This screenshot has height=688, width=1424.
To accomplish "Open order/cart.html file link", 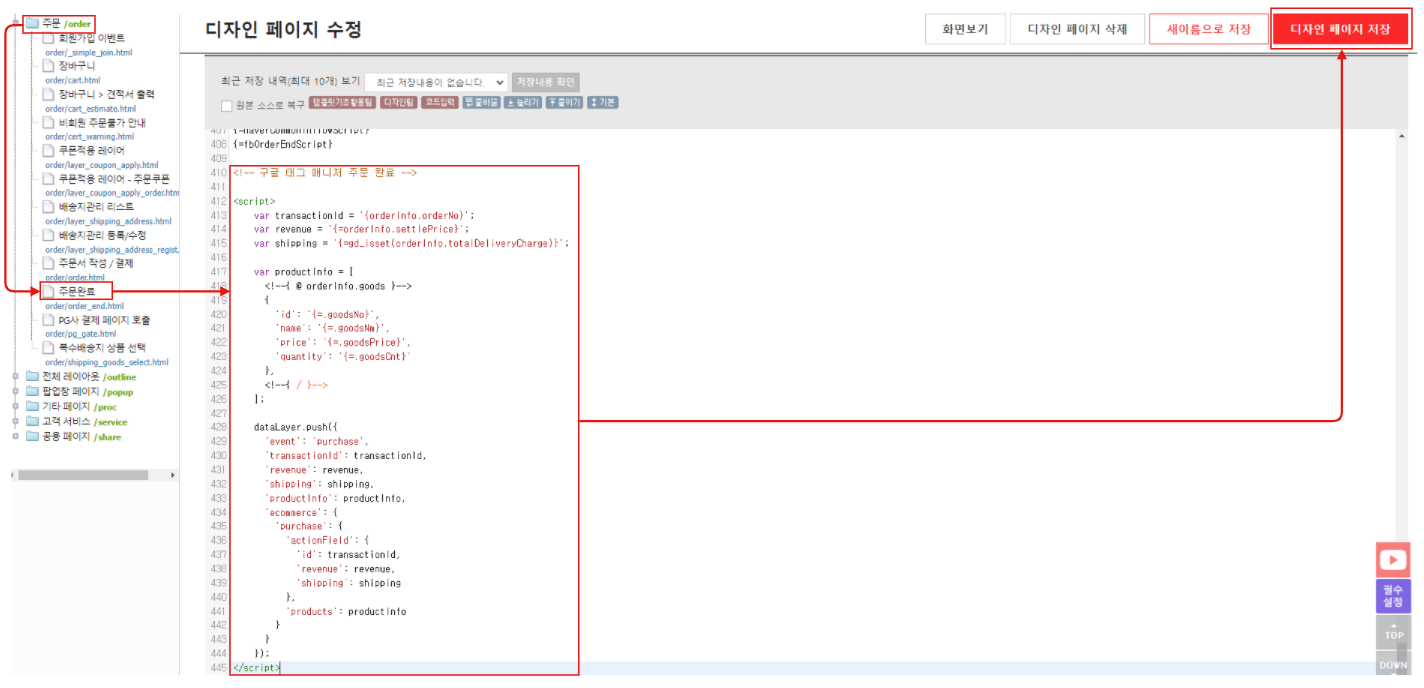I will point(72,80).
